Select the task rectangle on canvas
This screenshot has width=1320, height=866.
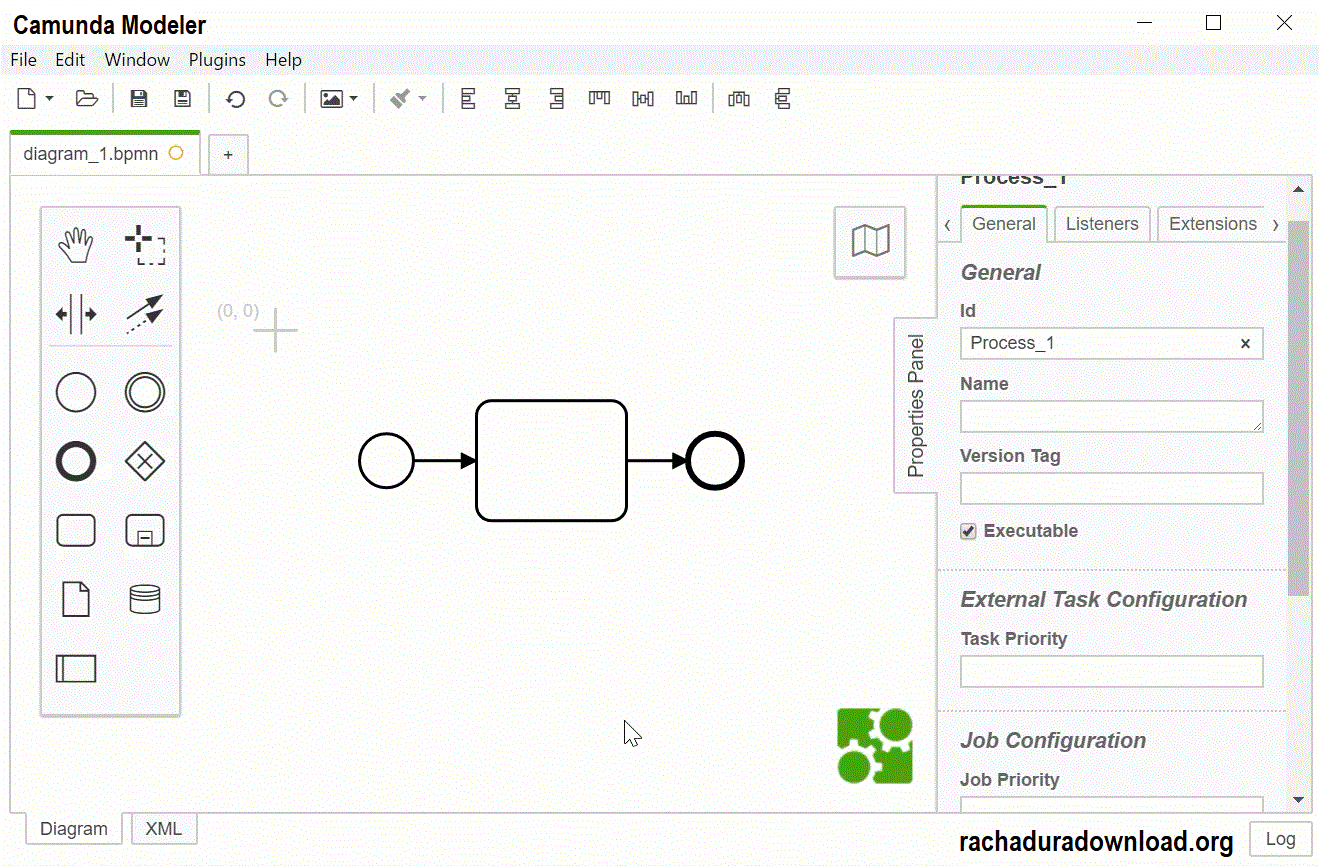point(551,460)
